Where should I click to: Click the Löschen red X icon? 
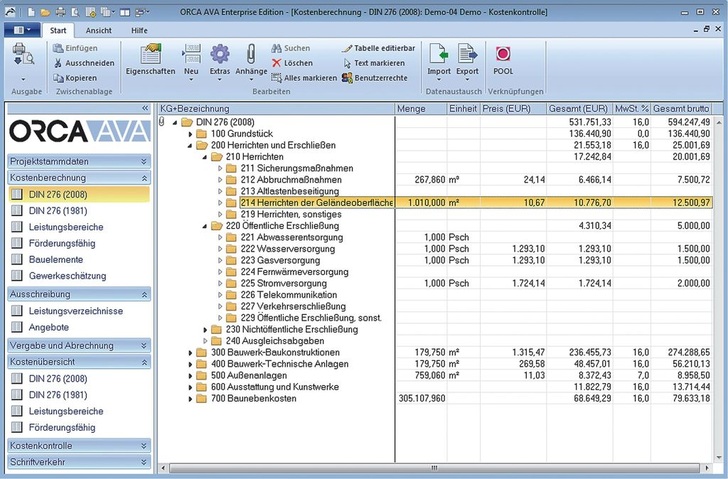tap(276, 63)
